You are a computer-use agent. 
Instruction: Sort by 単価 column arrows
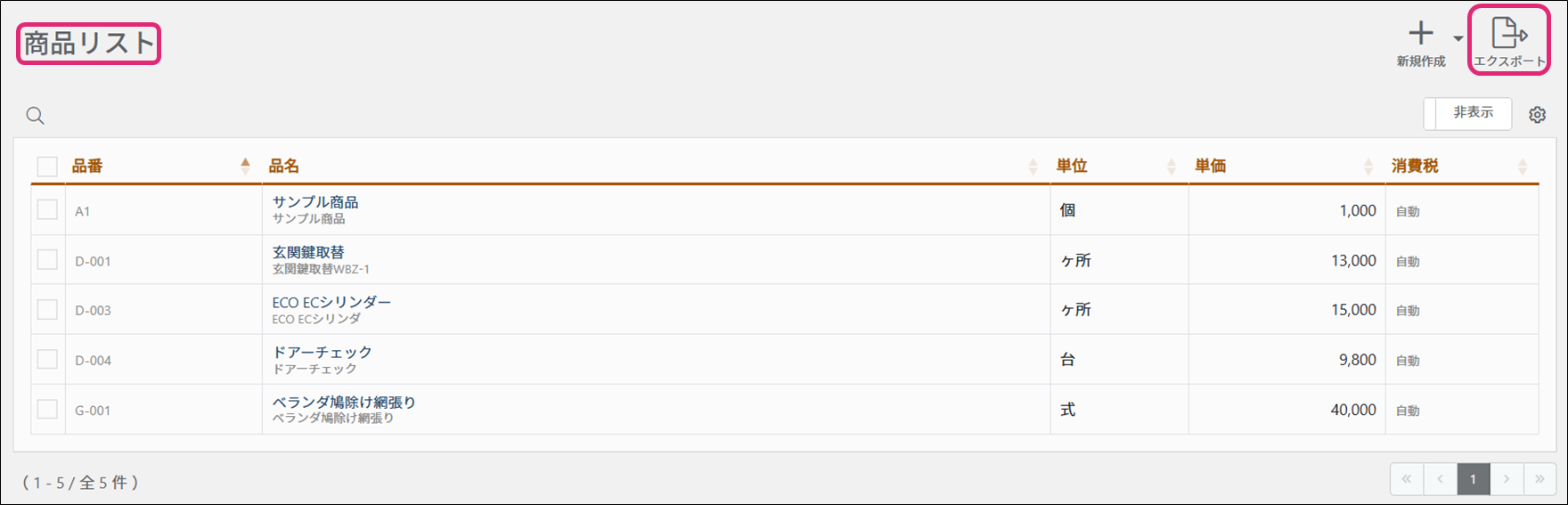click(1368, 166)
